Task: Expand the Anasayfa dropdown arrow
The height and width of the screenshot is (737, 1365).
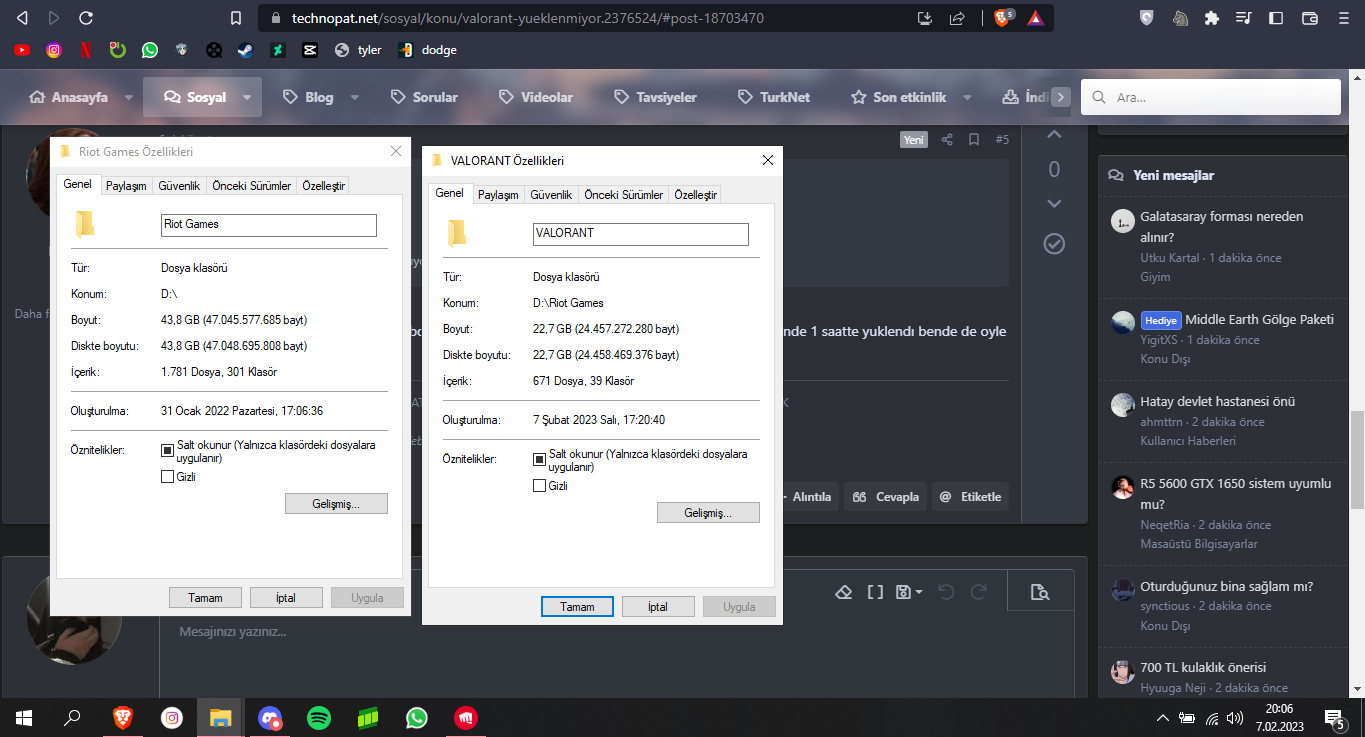Action: click(128, 98)
